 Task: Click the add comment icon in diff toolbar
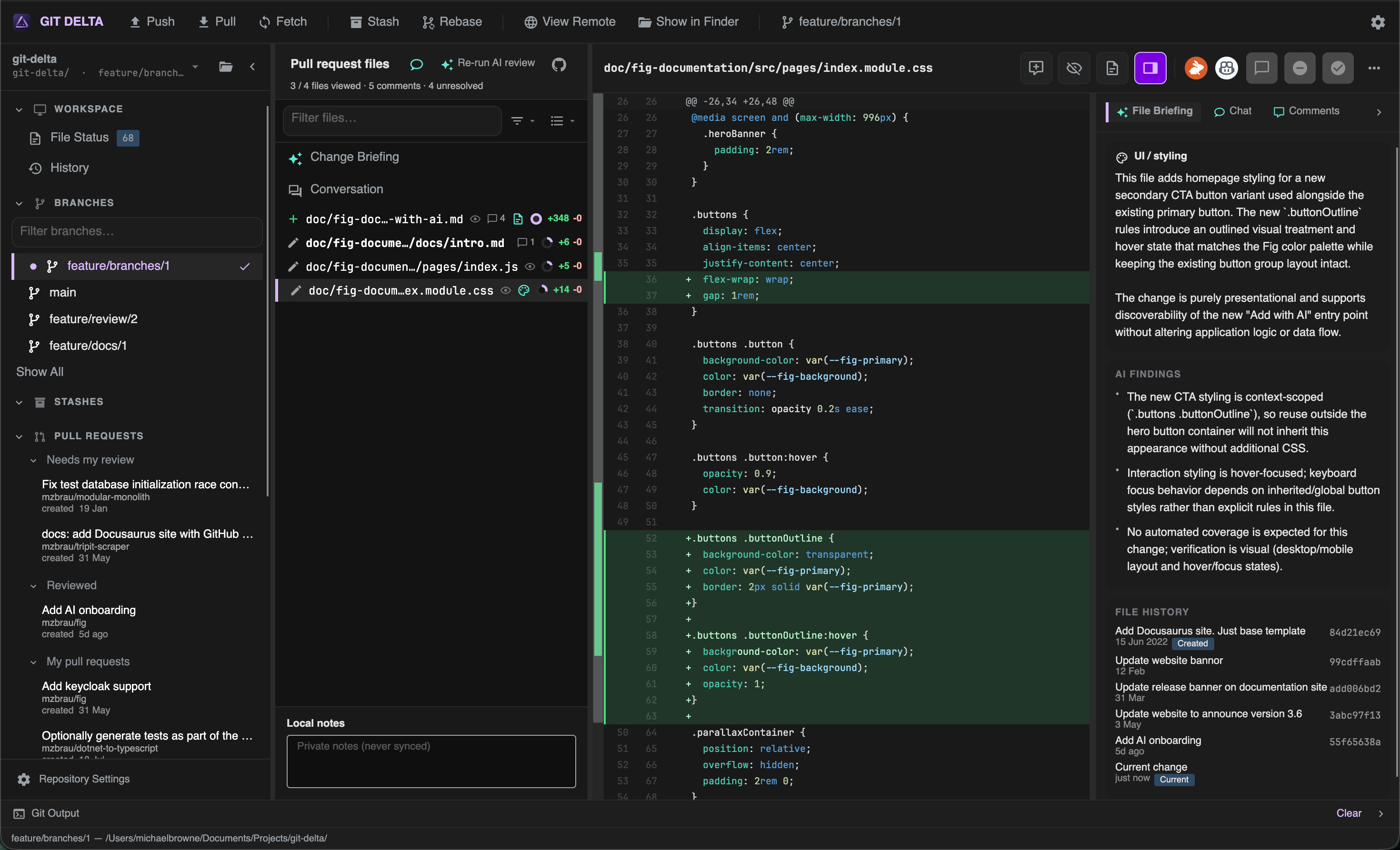(x=1036, y=68)
